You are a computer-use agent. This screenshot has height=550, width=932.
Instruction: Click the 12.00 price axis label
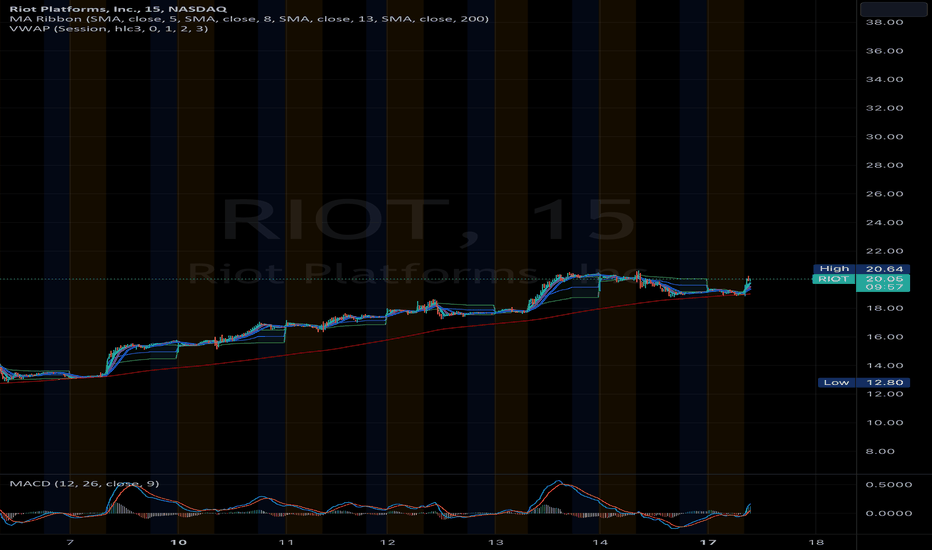884,394
